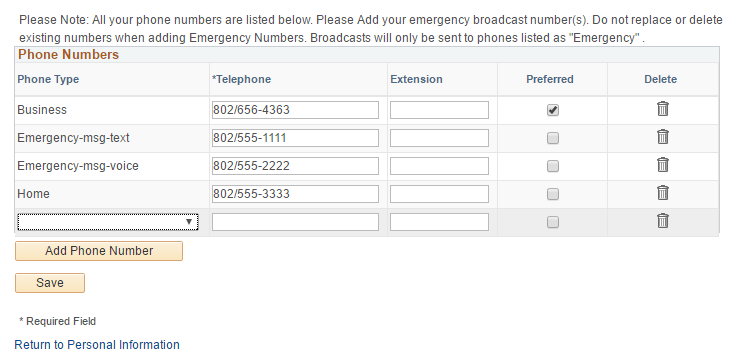
Task: Select Business telephone field 802/656-4363
Action: tap(295, 110)
